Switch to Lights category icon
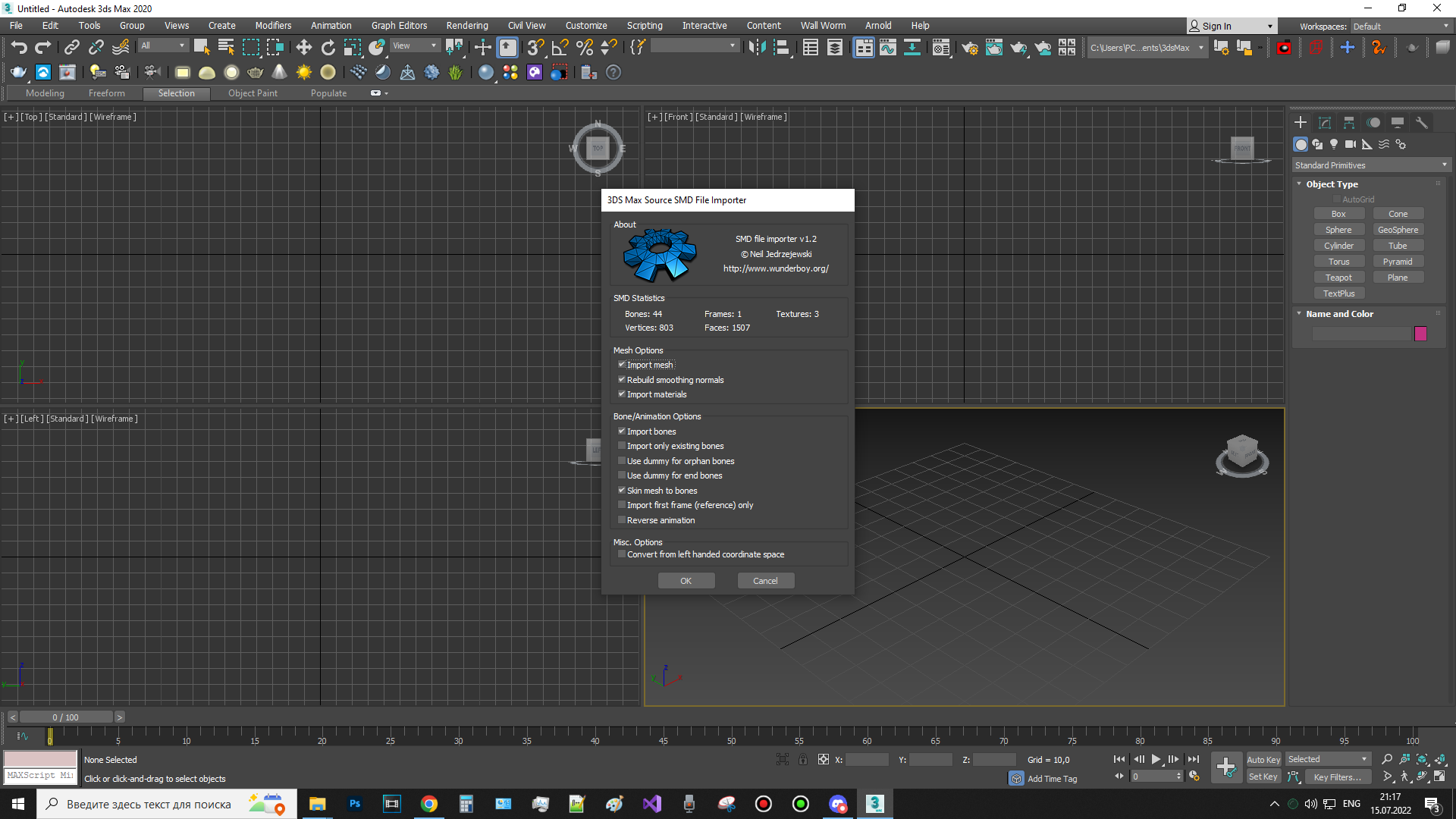 [1334, 144]
